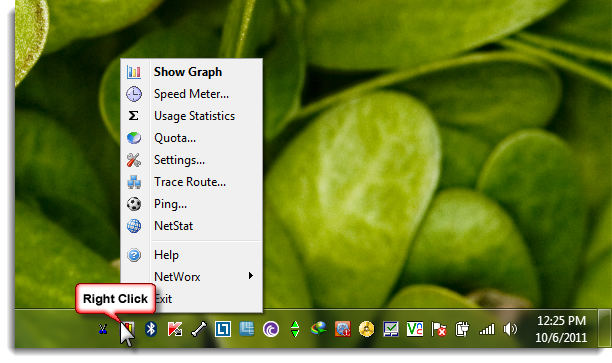
Task: Expand the NetWorx submenu arrow
Action: [251, 276]
